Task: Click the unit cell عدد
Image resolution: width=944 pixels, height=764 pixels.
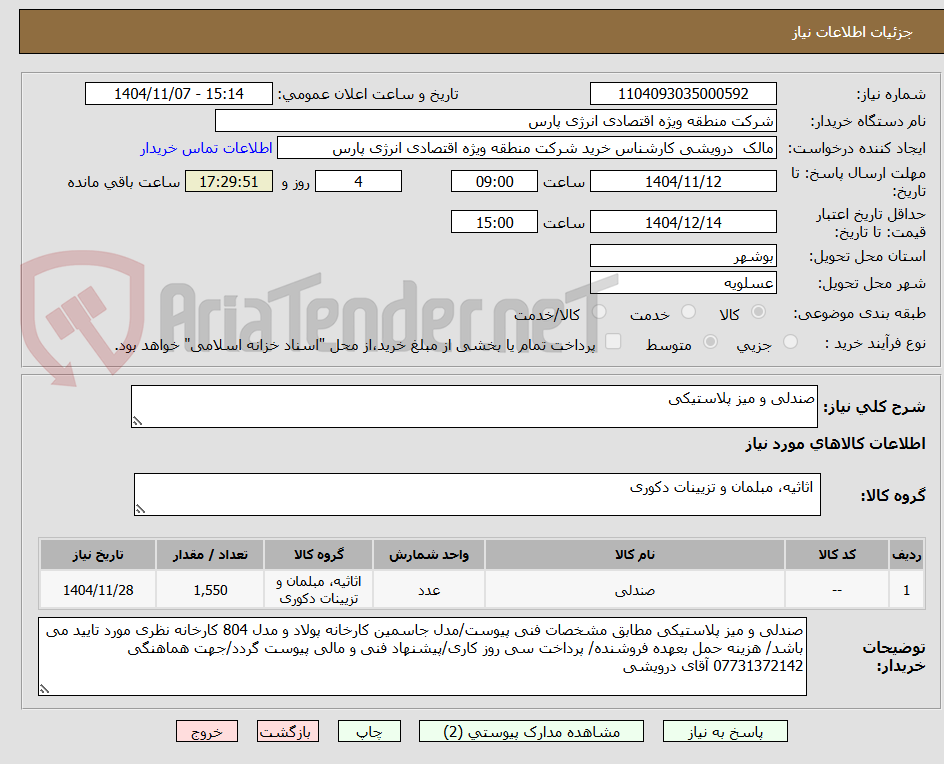Action: [x=429, y=590]
